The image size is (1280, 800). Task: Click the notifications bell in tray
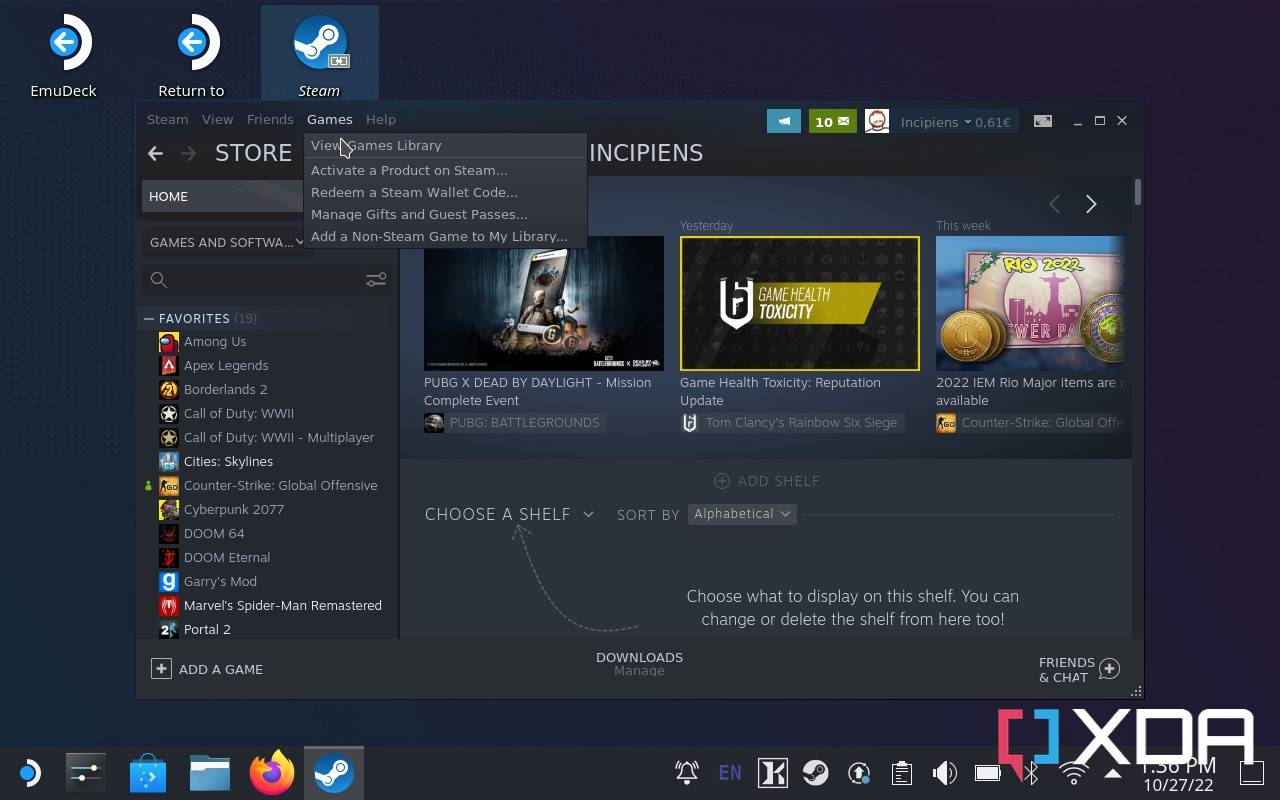(x=686, y=773)
